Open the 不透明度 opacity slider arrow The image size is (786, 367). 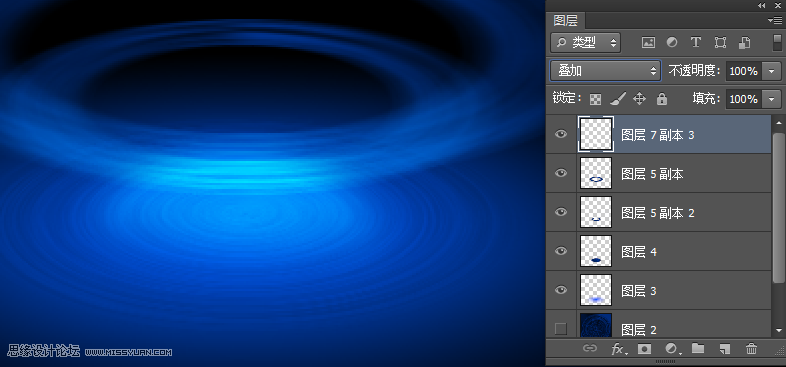click(x=771, y=71)
